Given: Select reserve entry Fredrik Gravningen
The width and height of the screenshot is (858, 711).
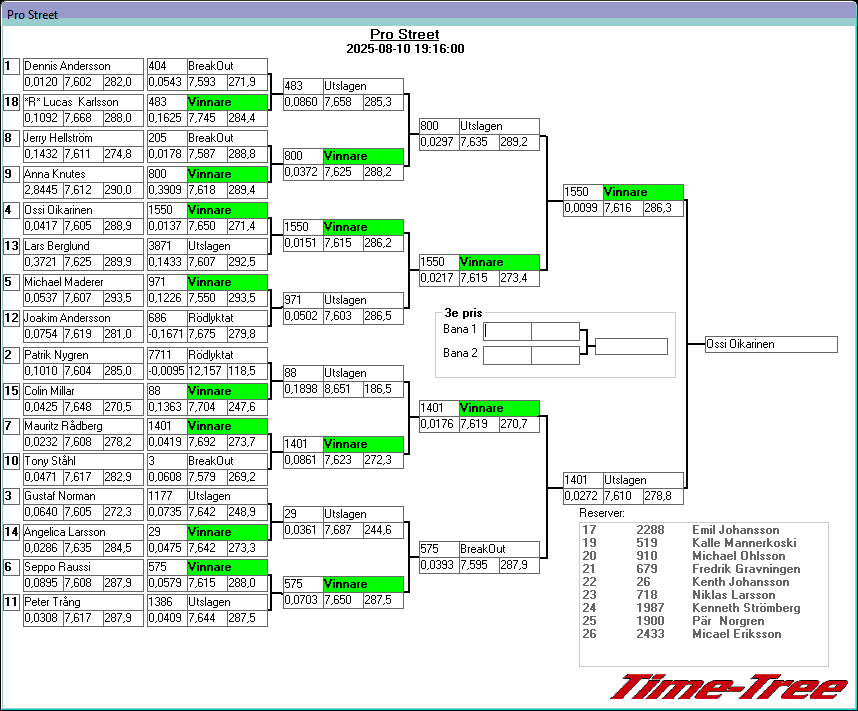Looking at the screenshot, I should (746, 569).
